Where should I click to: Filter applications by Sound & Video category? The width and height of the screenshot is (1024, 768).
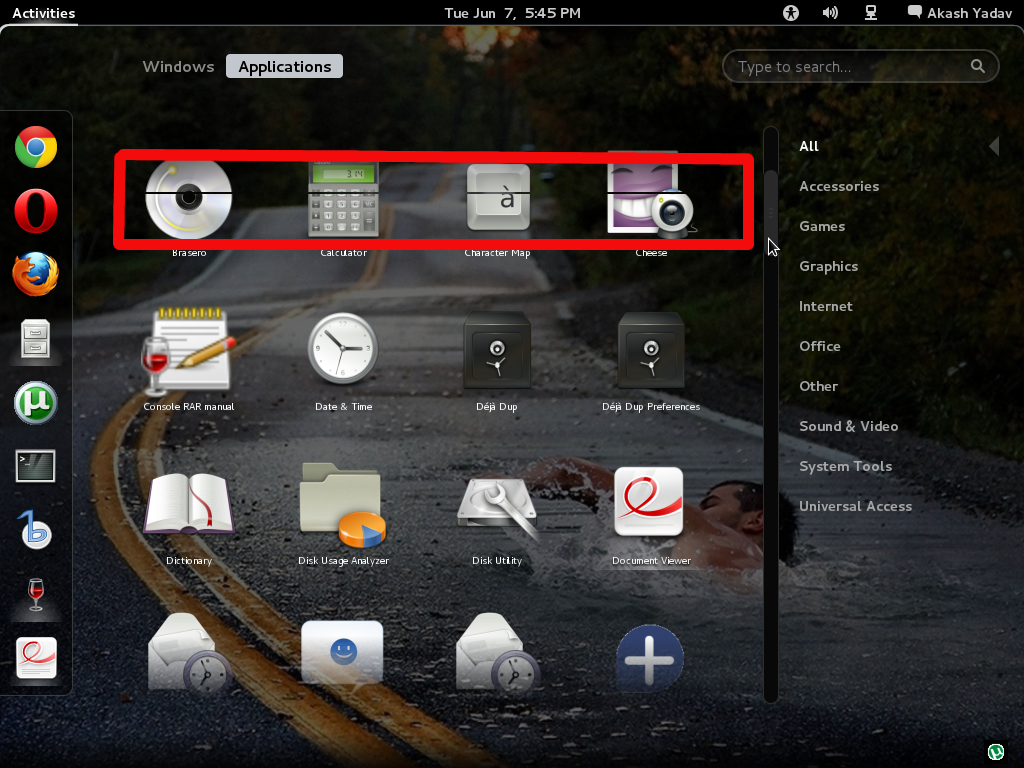tap(848, 426)
